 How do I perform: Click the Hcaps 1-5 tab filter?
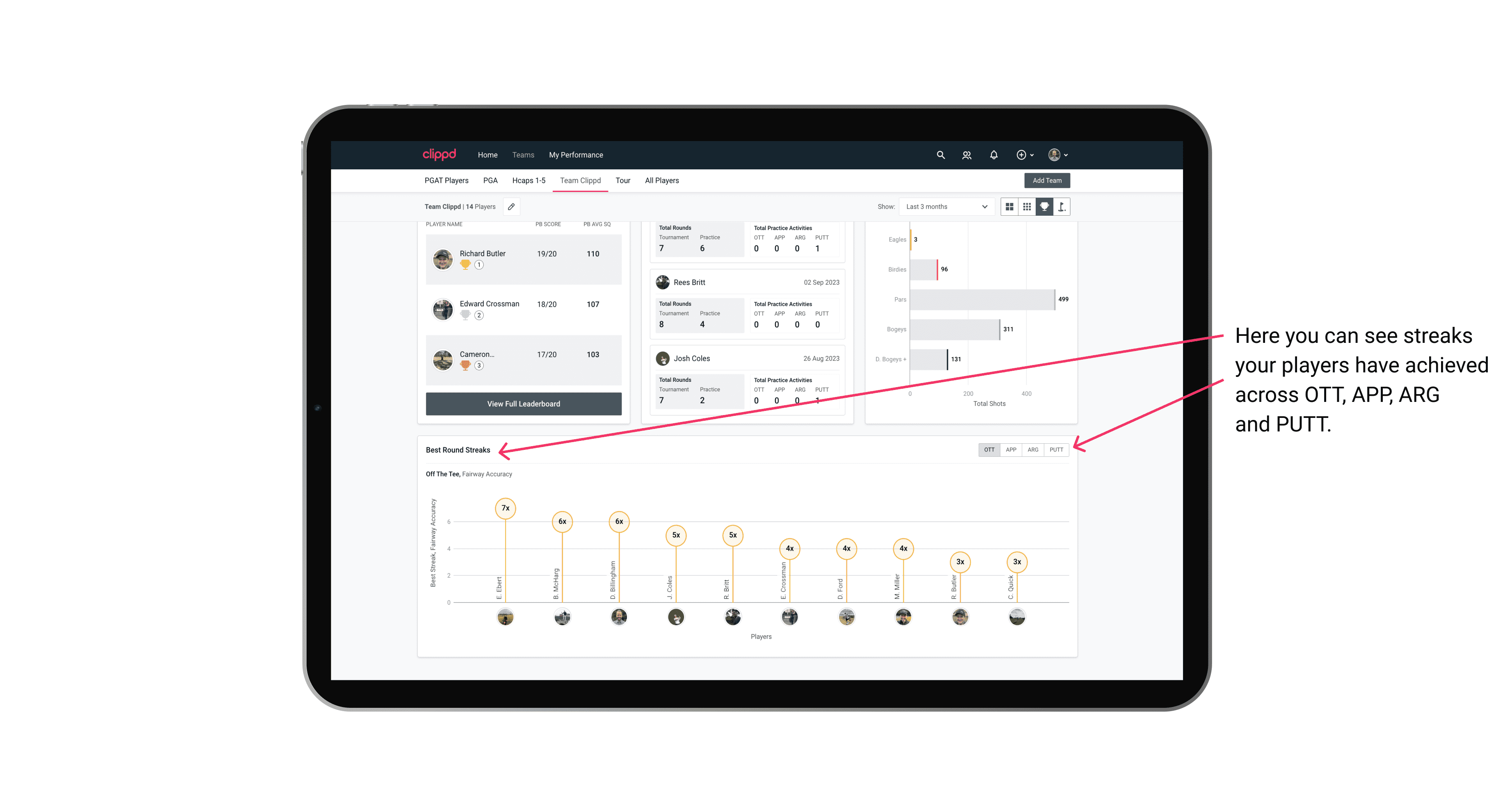coord(530,181)
